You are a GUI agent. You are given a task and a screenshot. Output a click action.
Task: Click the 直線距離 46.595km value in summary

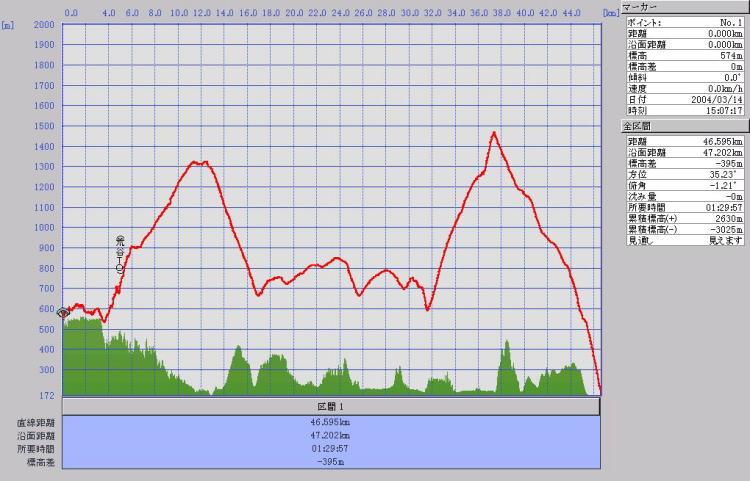click(x=331, y=423)
